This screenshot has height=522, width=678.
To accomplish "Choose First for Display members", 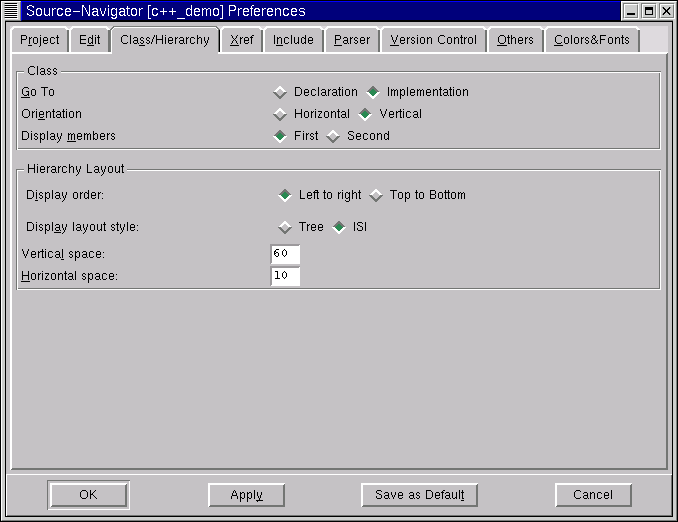I will coord(280,136).
